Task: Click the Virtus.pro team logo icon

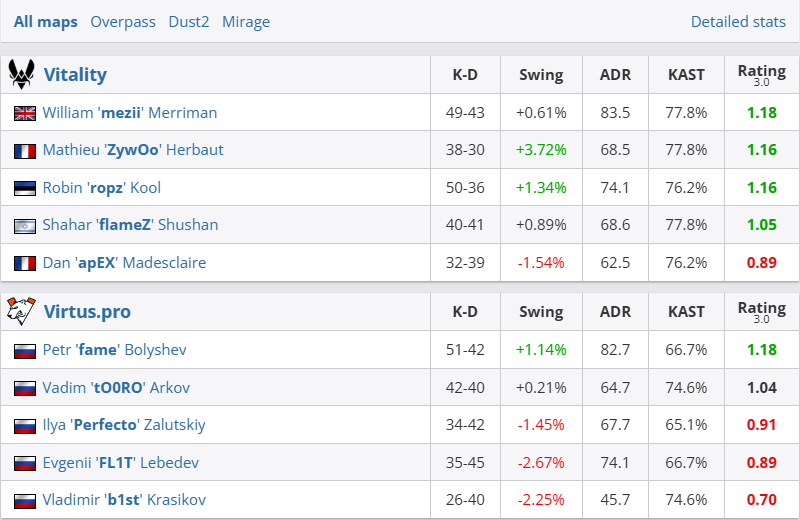Action: (x=22, y=311)
